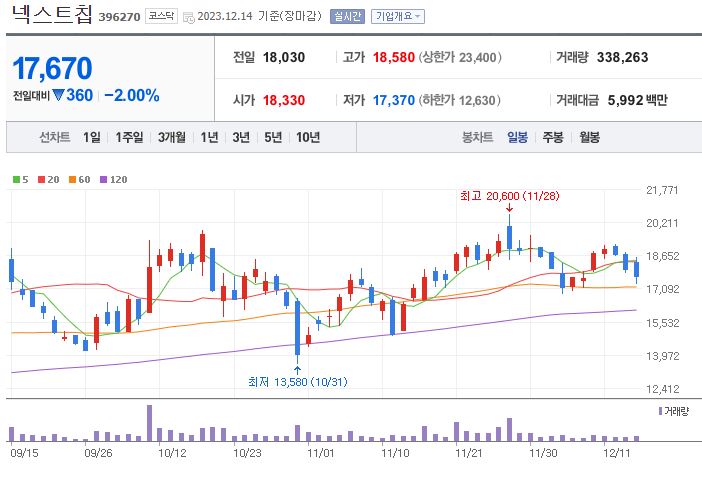Click the 최저 13,580 (10/31) low marker
The width and height of the screenshot is (702, 482).
click(x=298, y=382)
